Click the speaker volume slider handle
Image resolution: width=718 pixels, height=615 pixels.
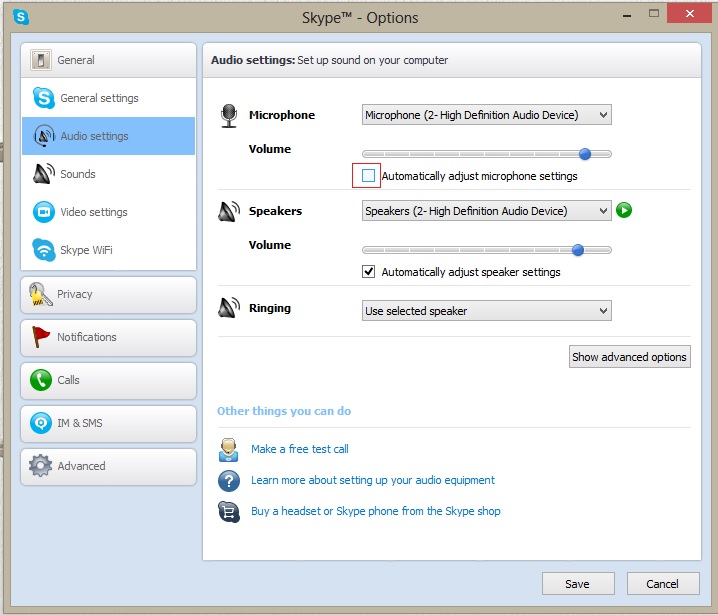click(x=578, y=250)
